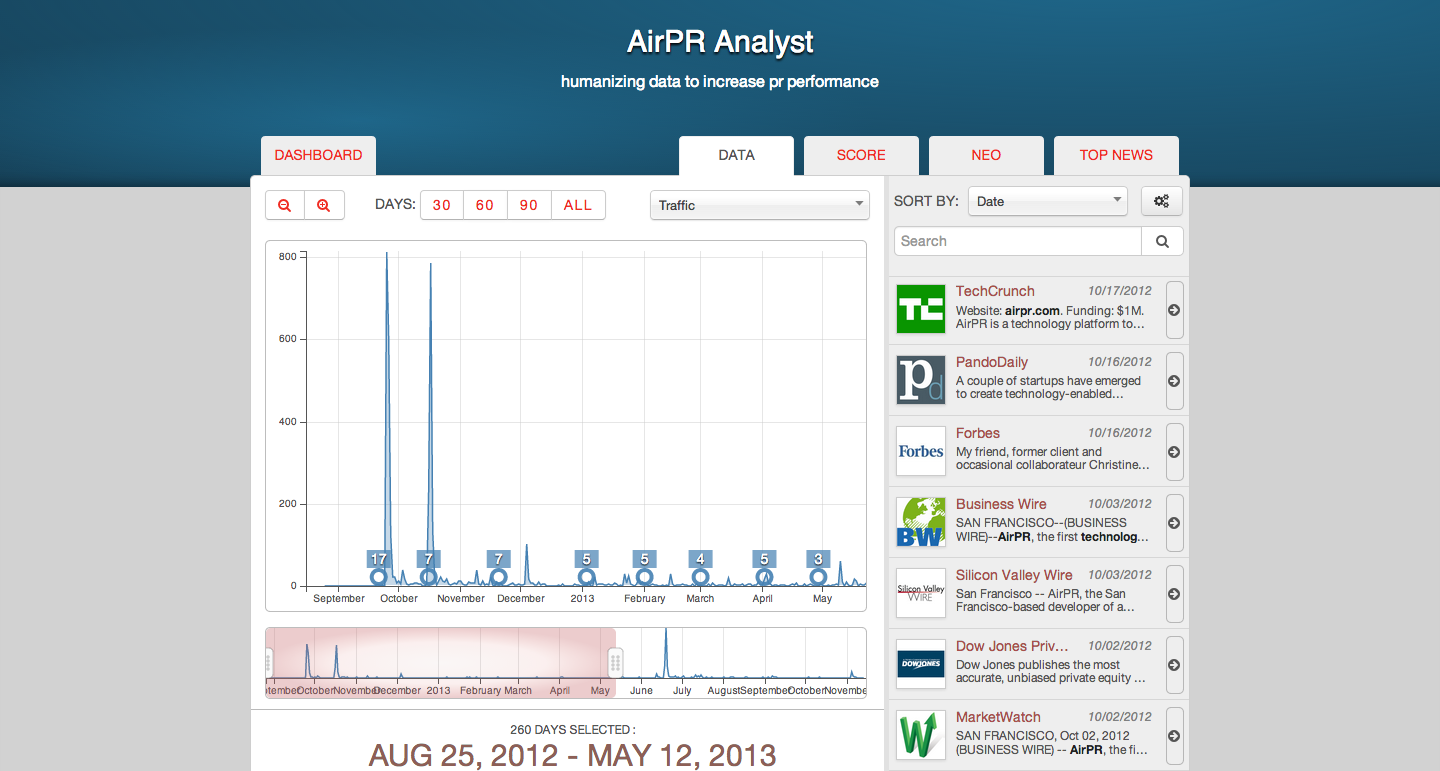The height and width of the screenshot is (771, 1440).
Task: Click the MarketWatch date 10/02/2012
Action: 1120,717
